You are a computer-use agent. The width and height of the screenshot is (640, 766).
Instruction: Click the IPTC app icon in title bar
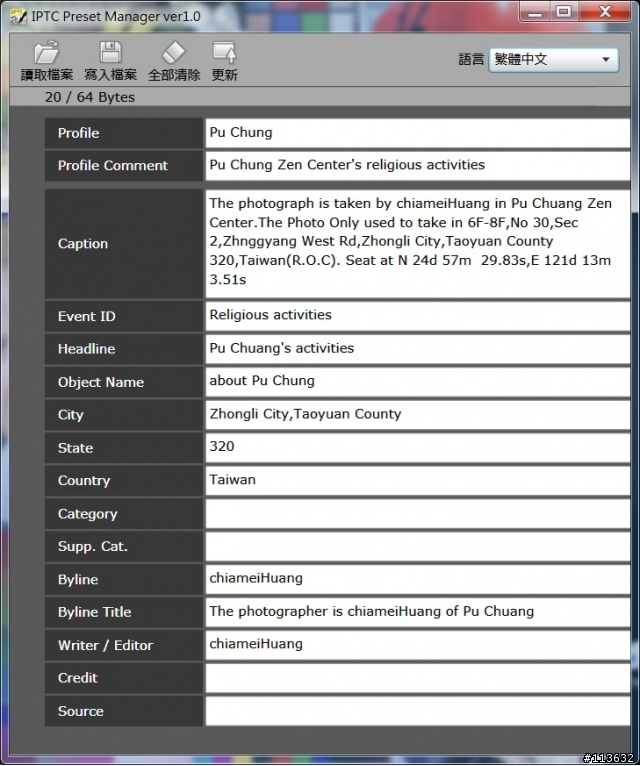pos(18,16)
